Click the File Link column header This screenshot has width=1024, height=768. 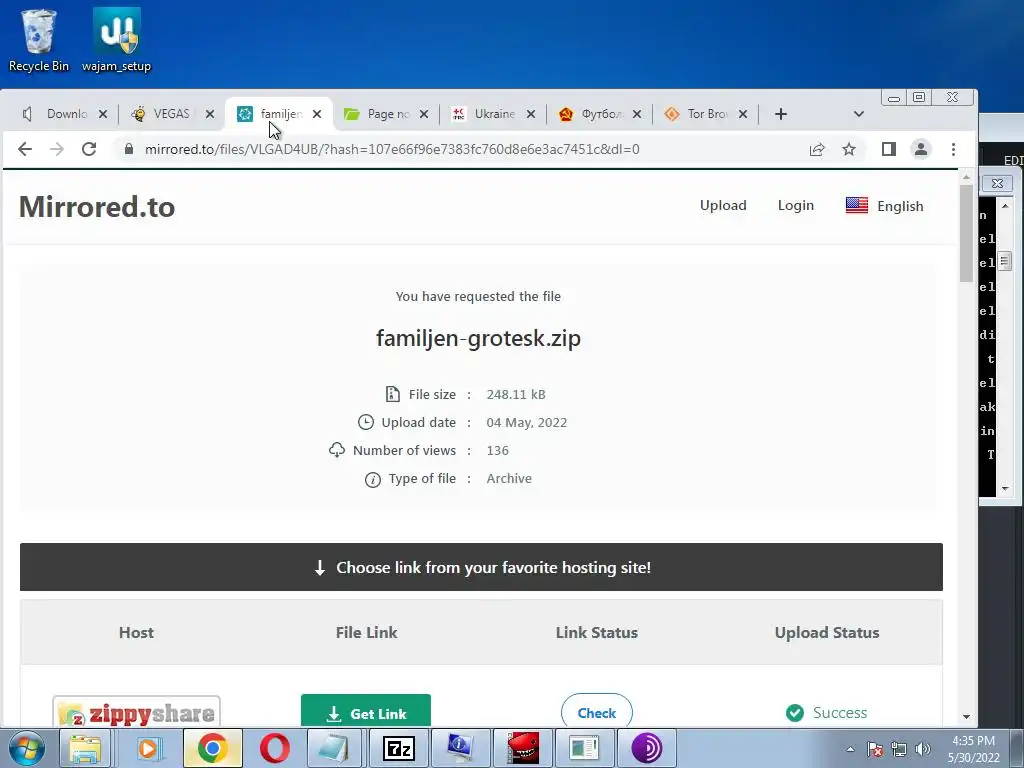(x=366, y=633)
